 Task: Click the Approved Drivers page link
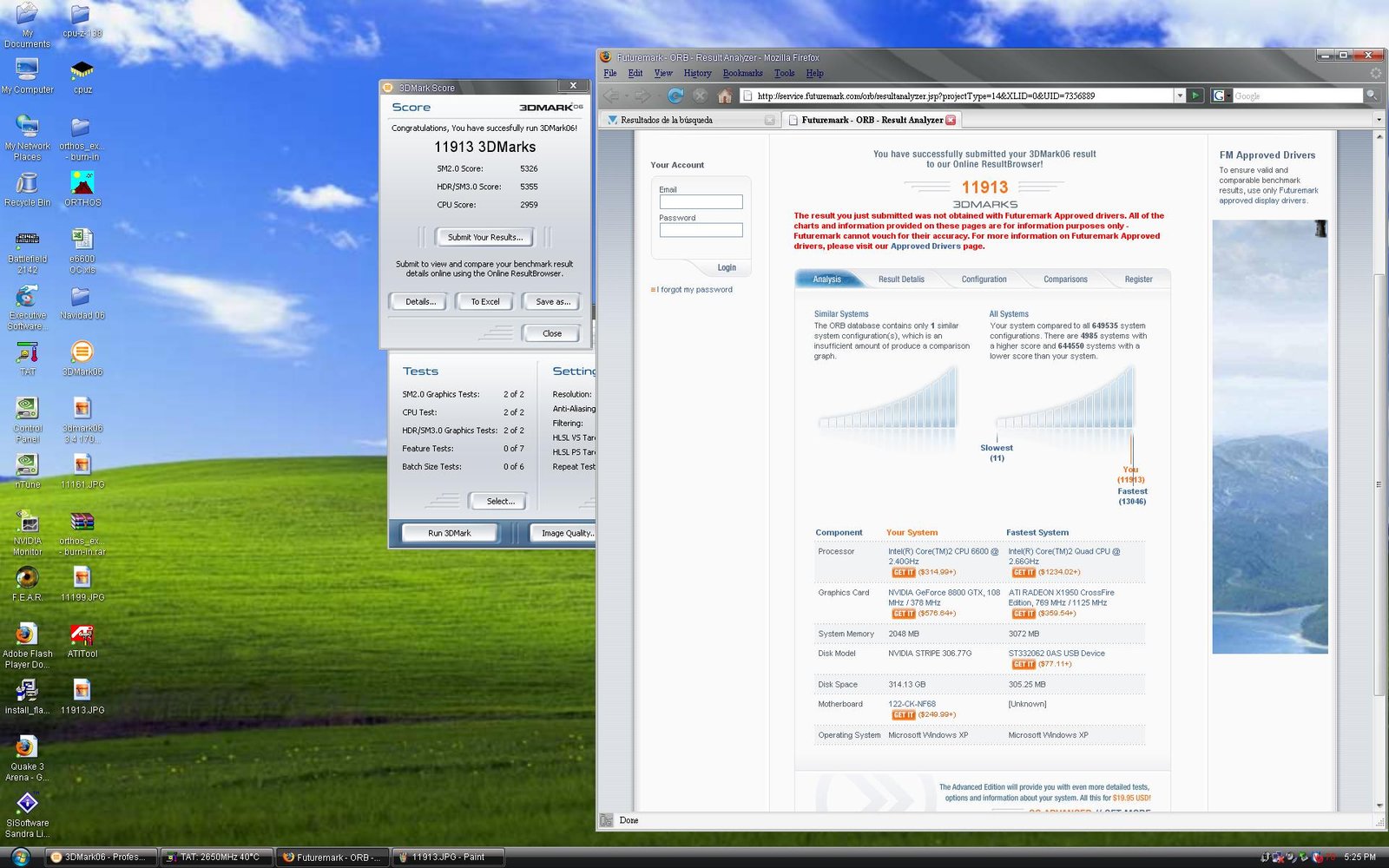coord(925,247)
